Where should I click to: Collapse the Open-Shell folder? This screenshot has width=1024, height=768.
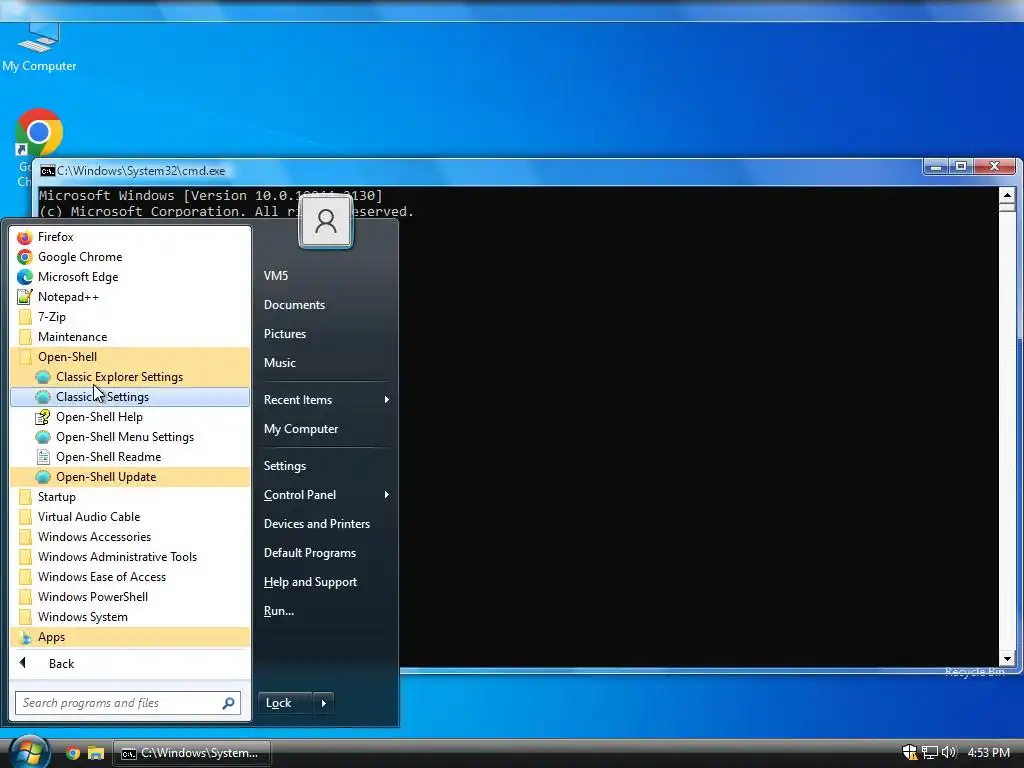tap(130, 357)
